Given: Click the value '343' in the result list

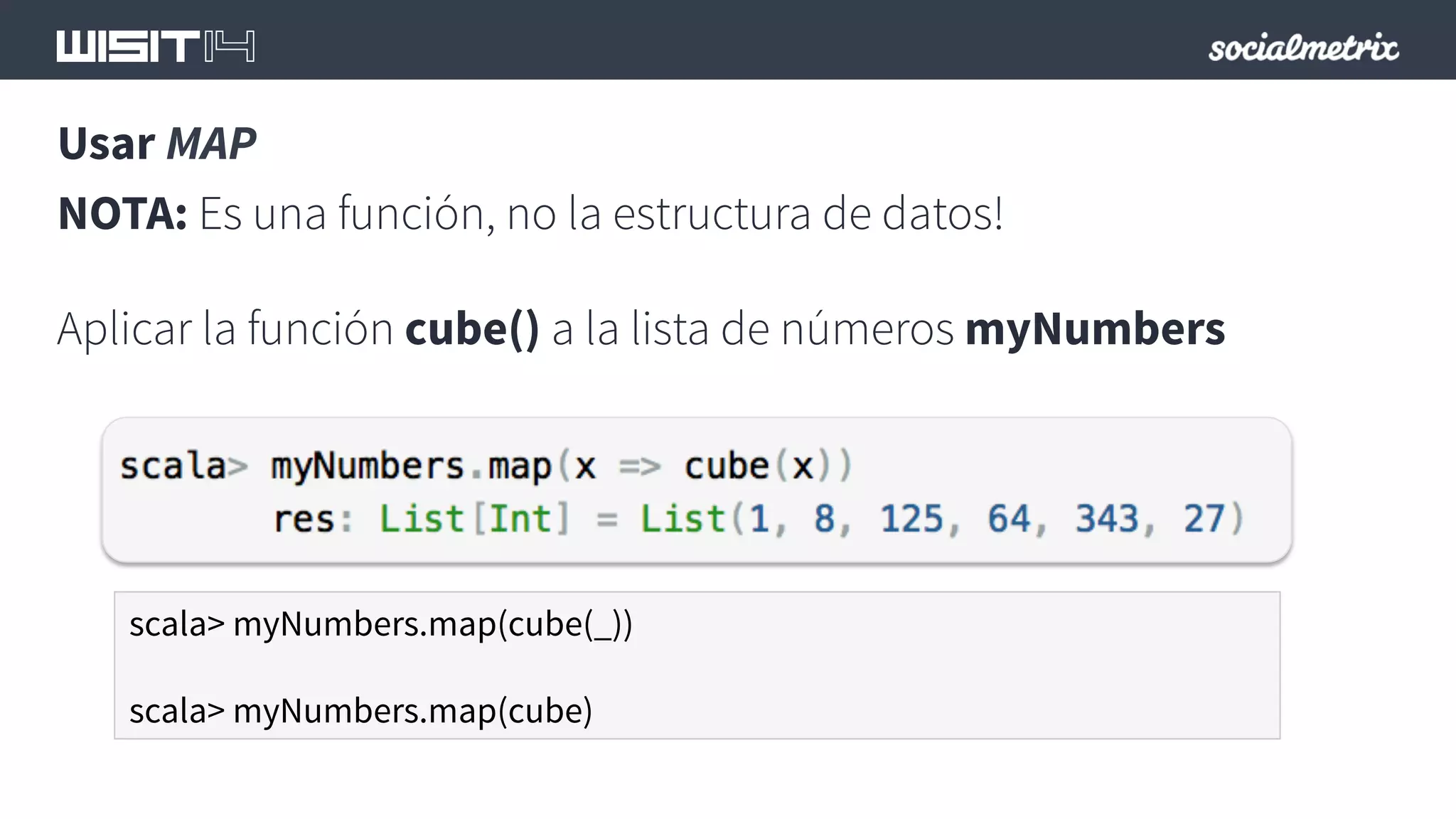Looking at the screenshot, I should click(1107, 518).
